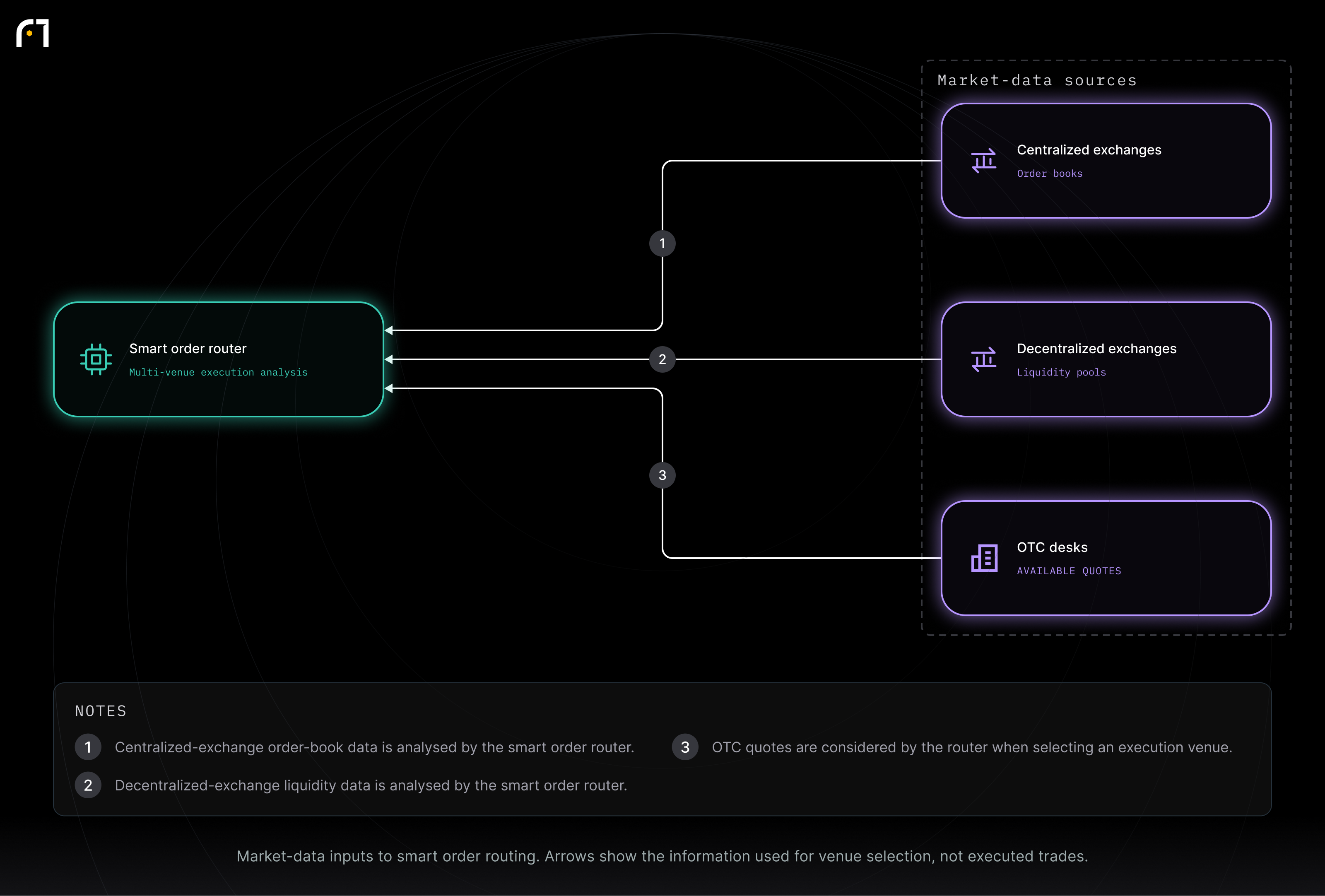
Task: Select the 'OTC desks' title
Action: click(x=1053, y=547)
